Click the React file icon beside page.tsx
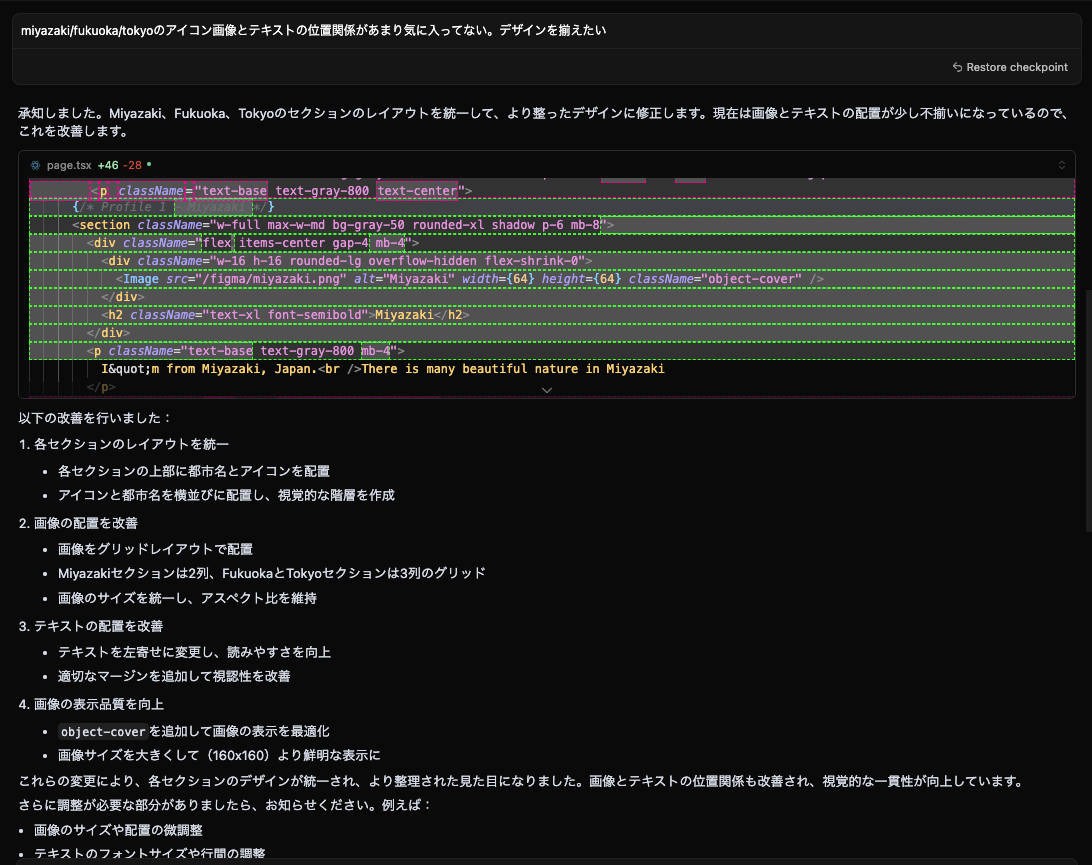 coord(35,165)
